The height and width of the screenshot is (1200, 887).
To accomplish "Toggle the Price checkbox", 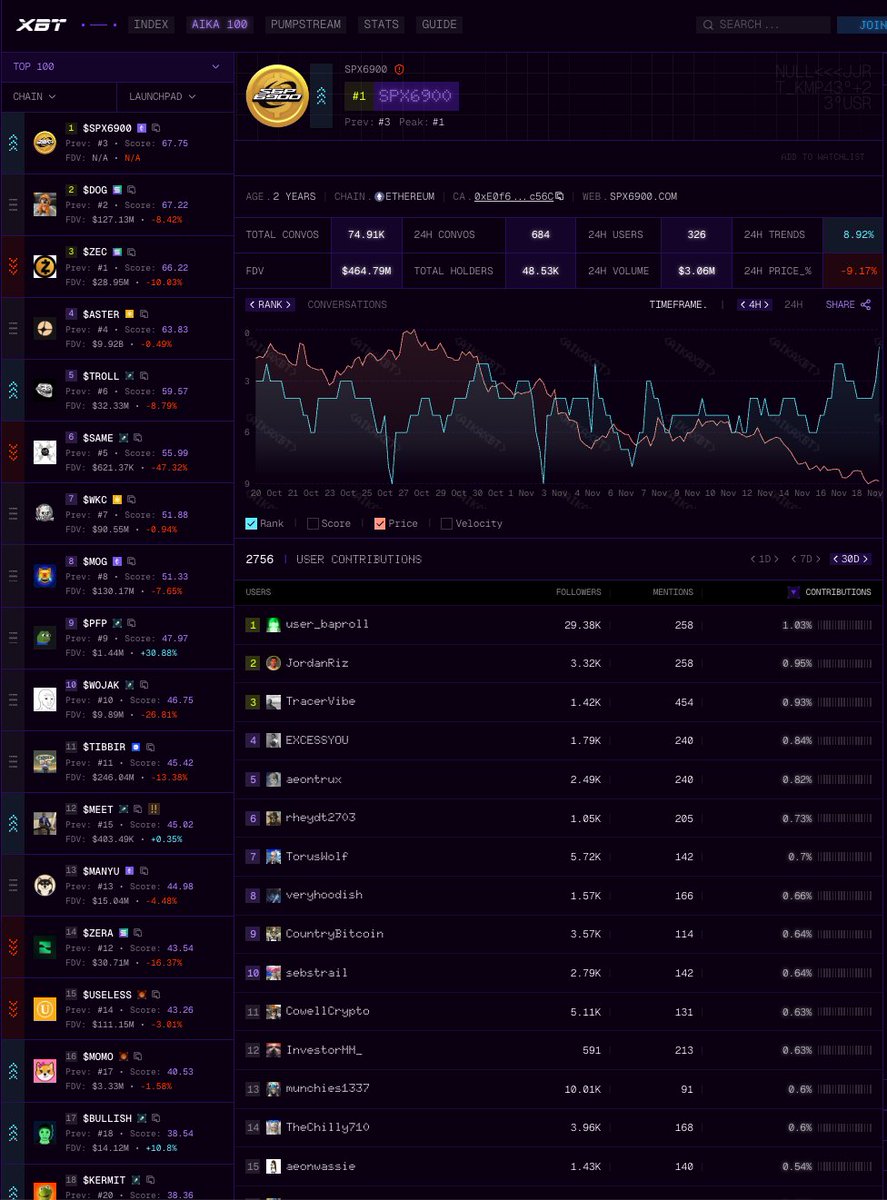I will pos(380,523).
